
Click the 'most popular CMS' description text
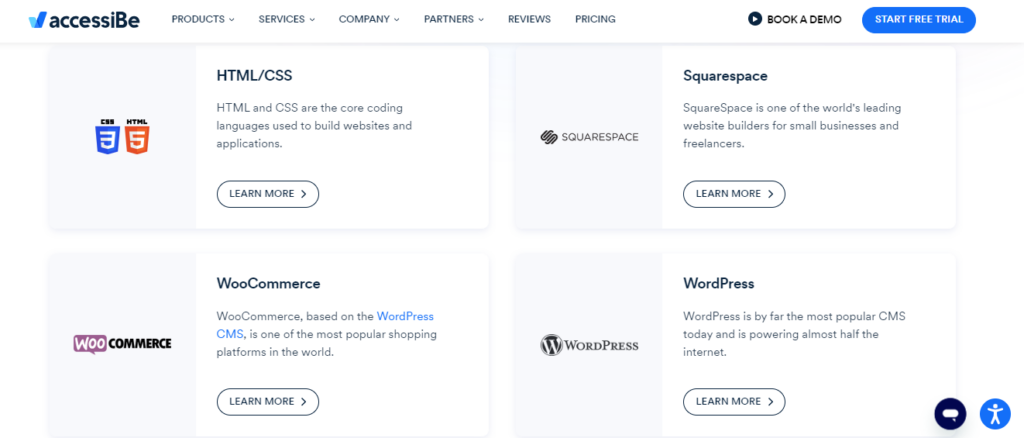(x=794, y=334)
